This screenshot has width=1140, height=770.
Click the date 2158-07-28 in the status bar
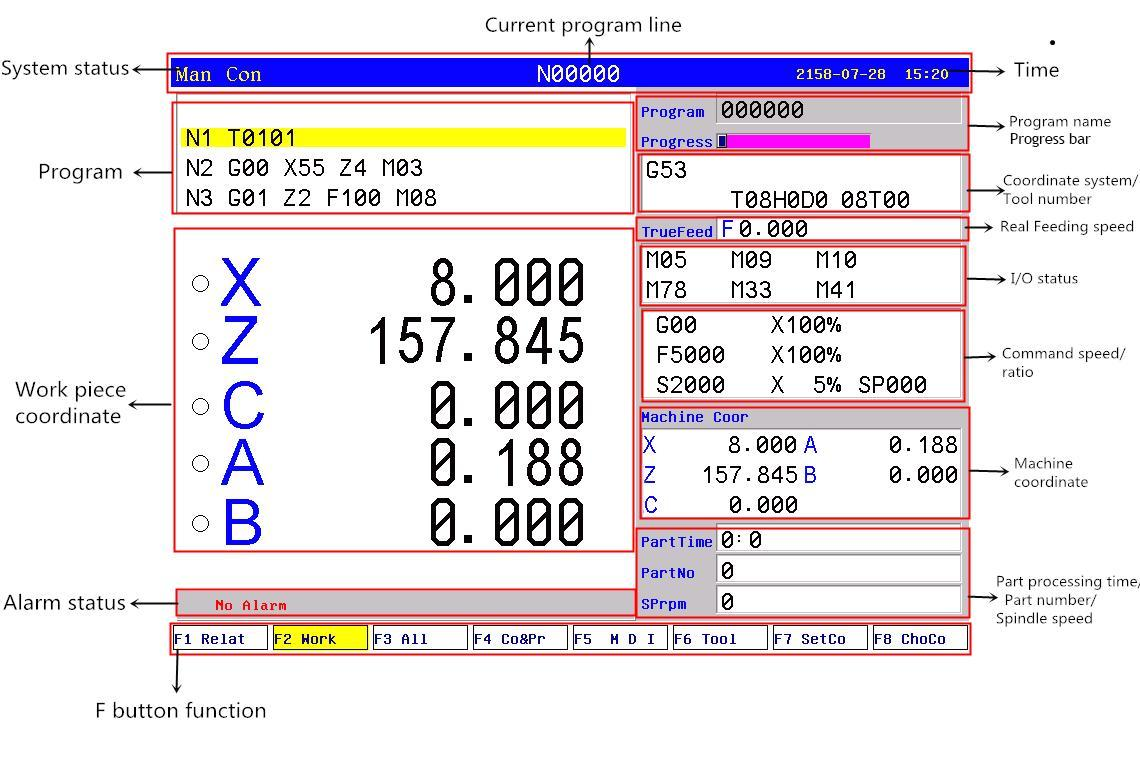(x=840, y=74)
